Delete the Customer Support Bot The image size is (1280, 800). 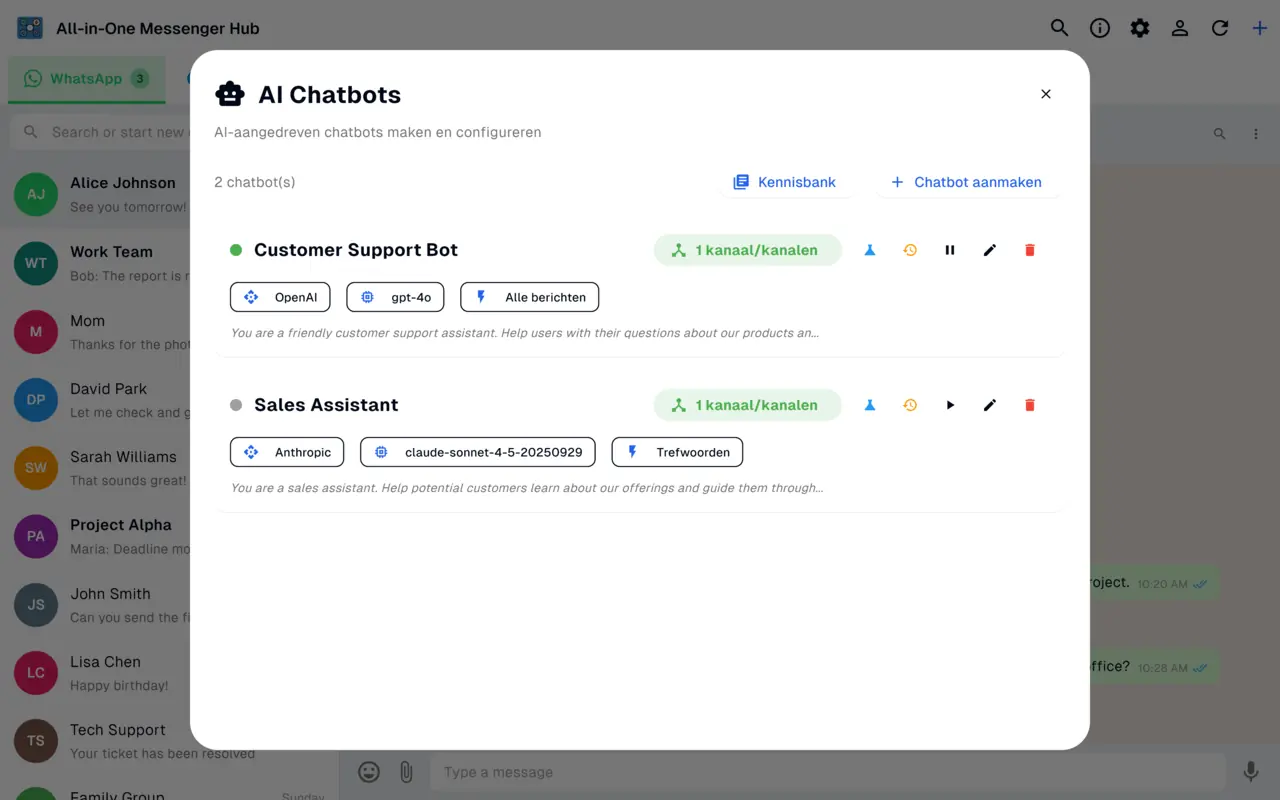tap(1030, 250)
